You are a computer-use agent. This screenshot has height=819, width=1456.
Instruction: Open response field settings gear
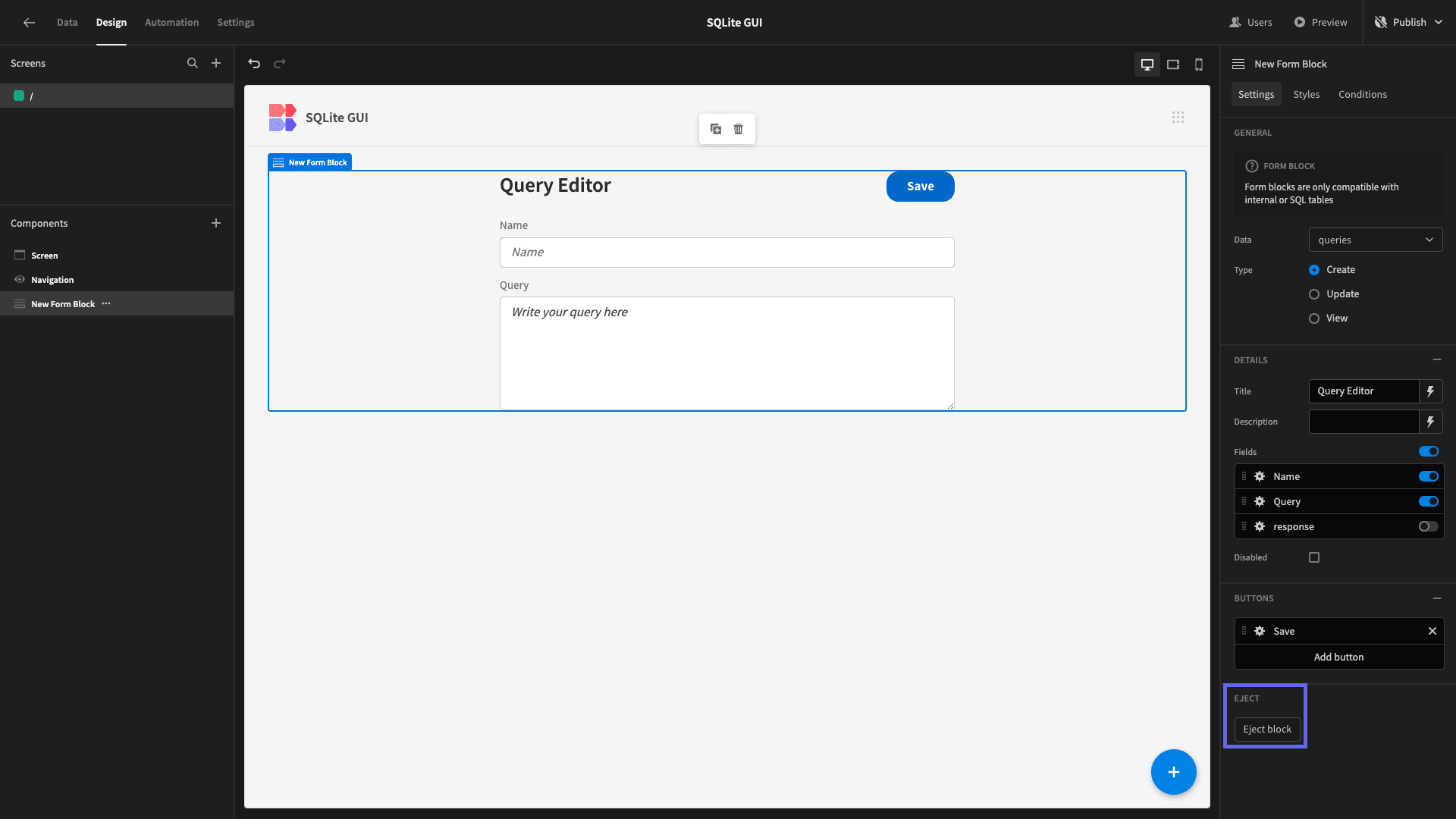(x=1260, y=526)
